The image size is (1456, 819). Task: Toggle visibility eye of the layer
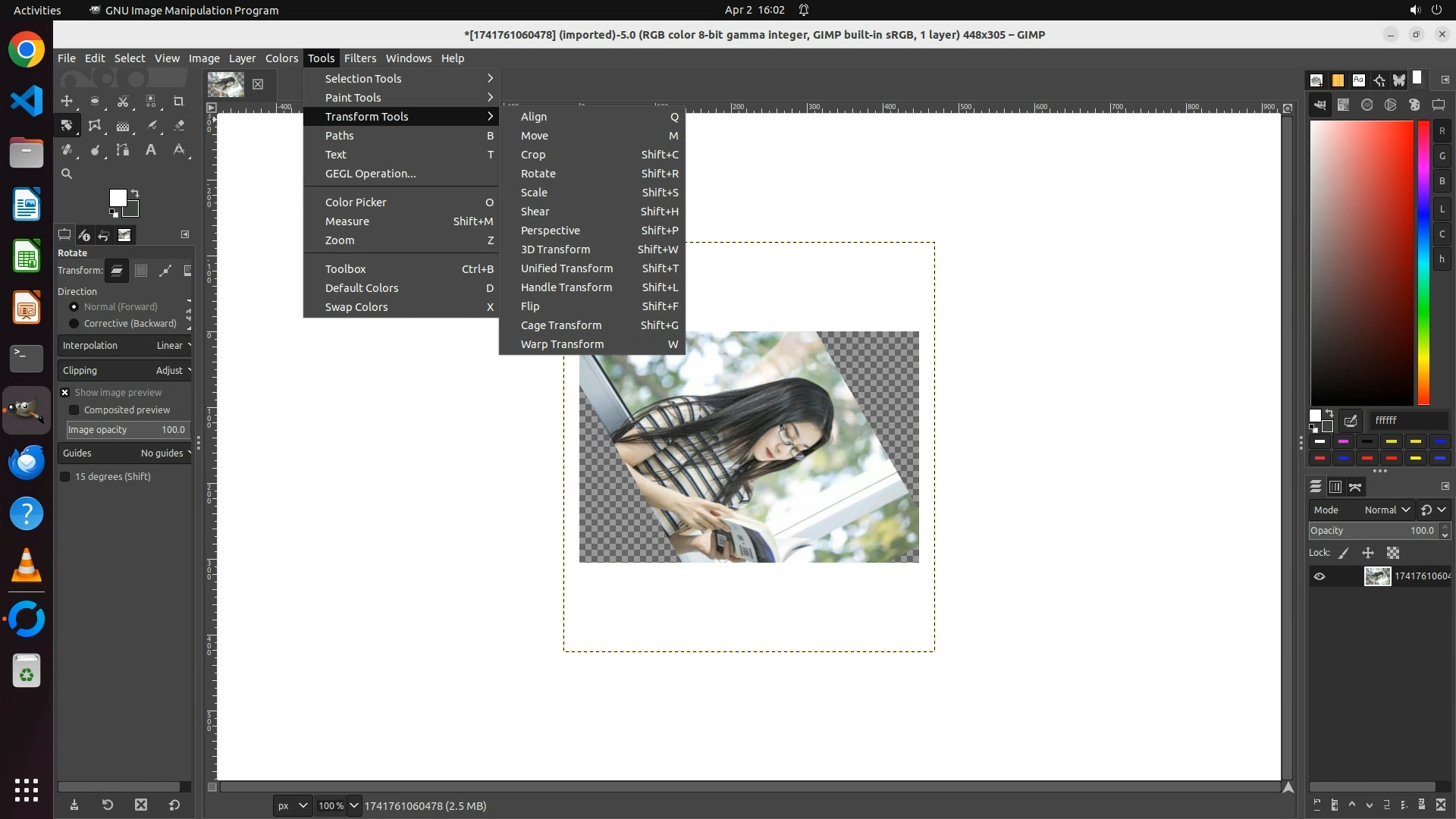point(1319,576)
